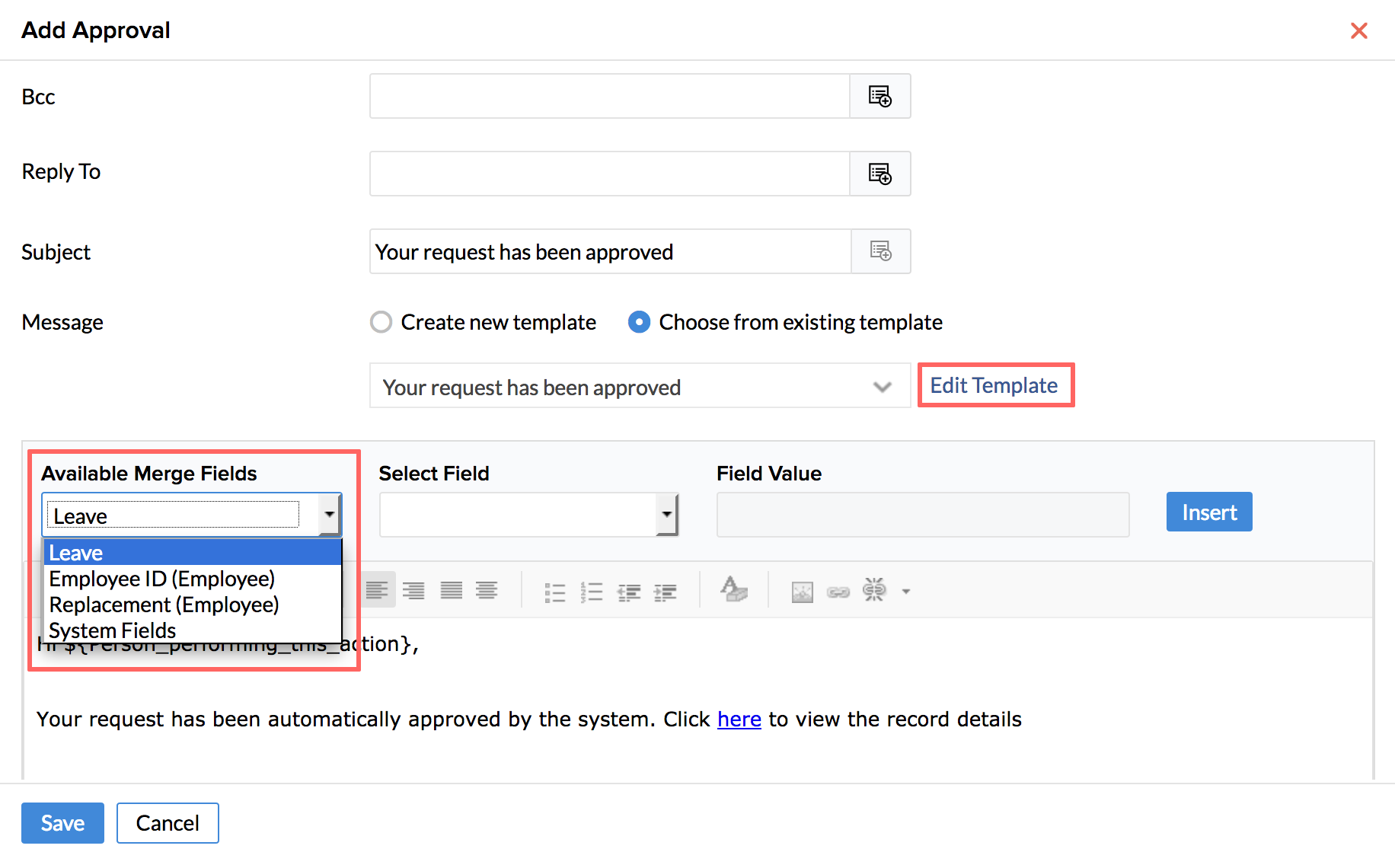Click the insert link icon
This screenshot has width=1395, height=868.
[838, 592]
